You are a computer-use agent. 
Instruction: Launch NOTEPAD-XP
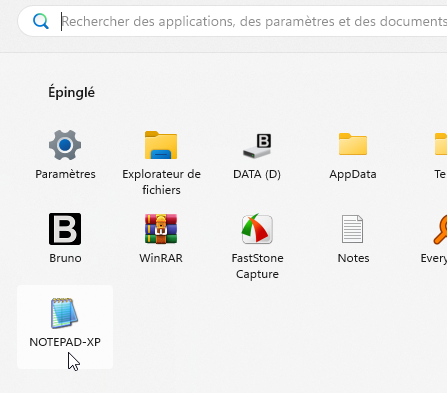click(x=65, y=327)
